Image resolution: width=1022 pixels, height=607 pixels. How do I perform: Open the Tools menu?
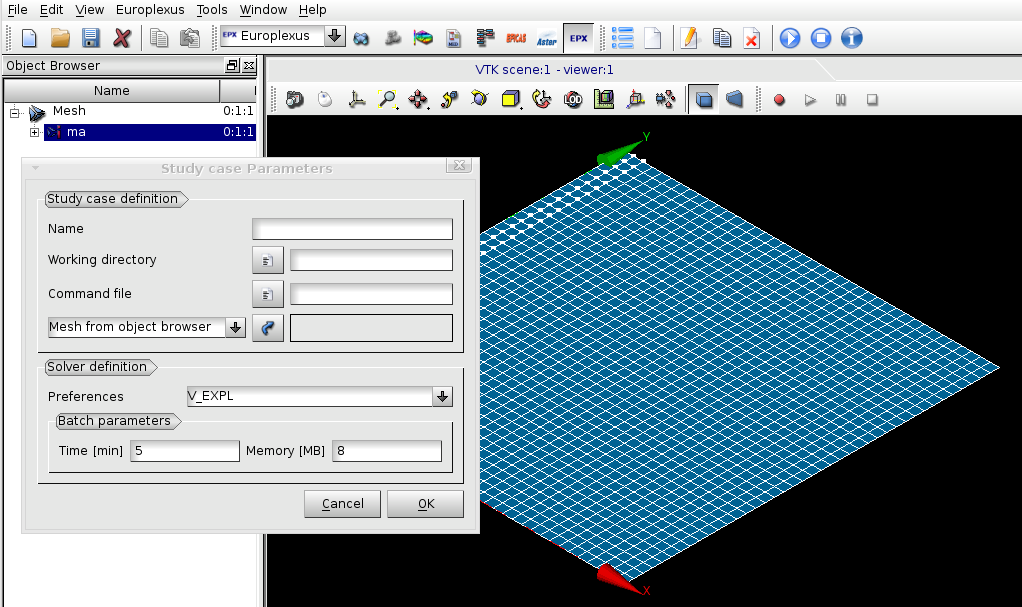(x=212, y=9)
